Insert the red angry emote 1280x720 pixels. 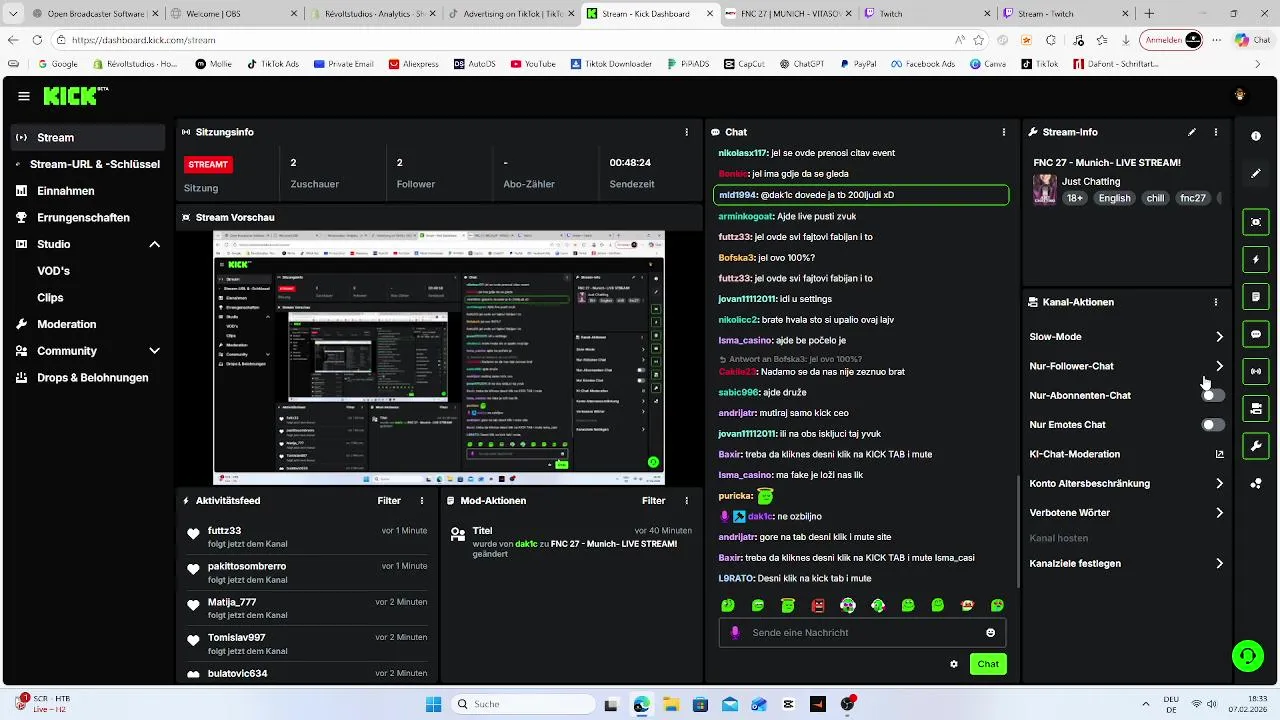(x=818, y=606)
